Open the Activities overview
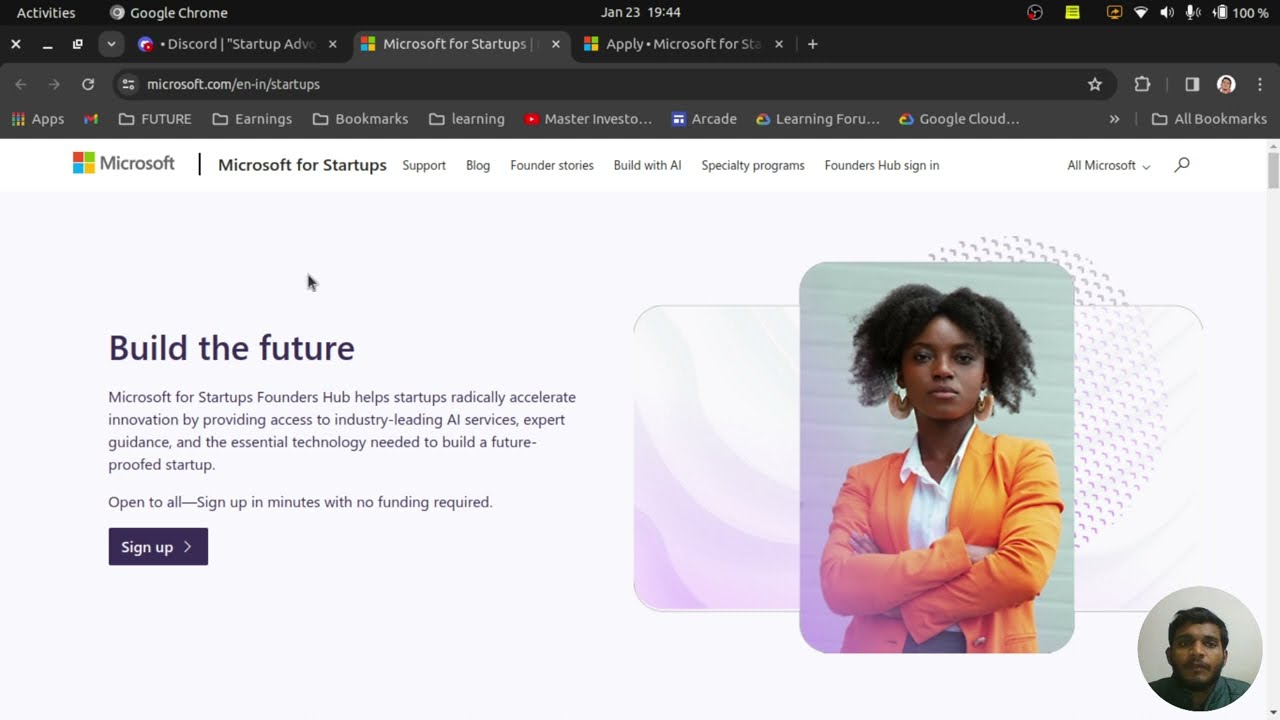This screenshot has width=1280, height=720. pyautogui.click(x=46, y=12)
